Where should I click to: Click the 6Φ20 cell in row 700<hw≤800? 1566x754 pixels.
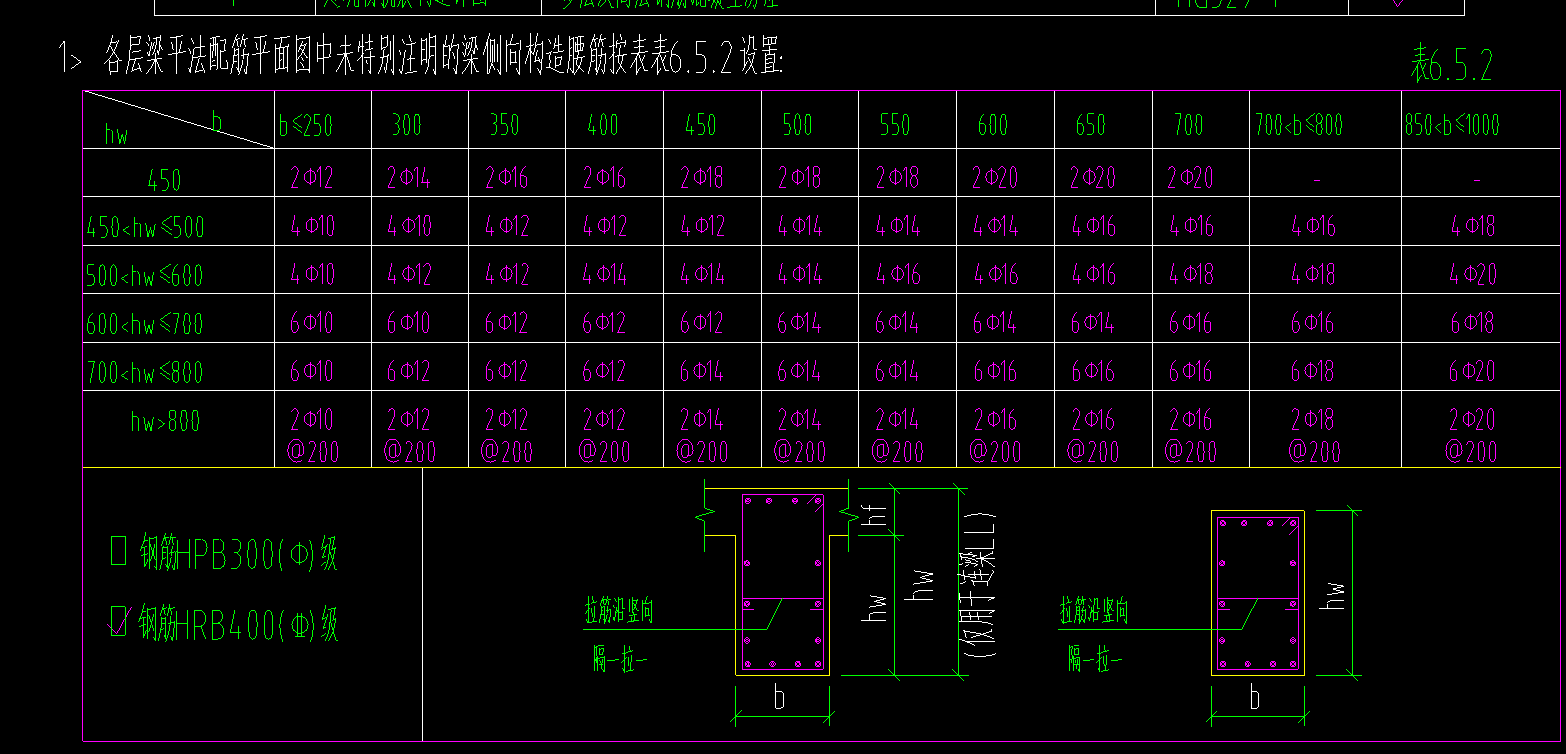pyautogui.click(x=1472, y=371)
